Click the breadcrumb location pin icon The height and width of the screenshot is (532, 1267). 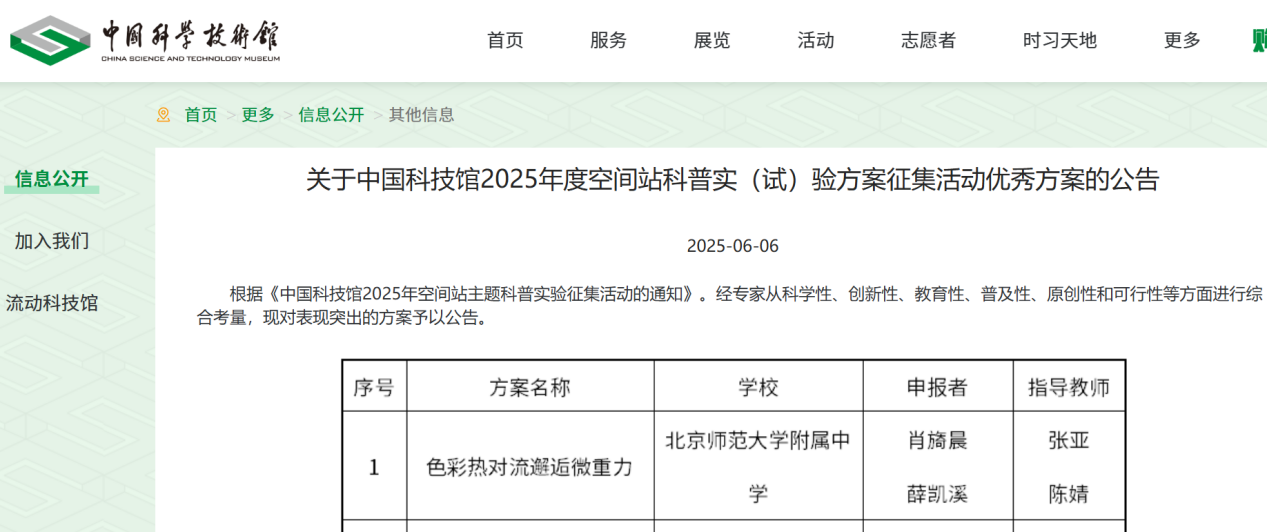tap(163, 115)
